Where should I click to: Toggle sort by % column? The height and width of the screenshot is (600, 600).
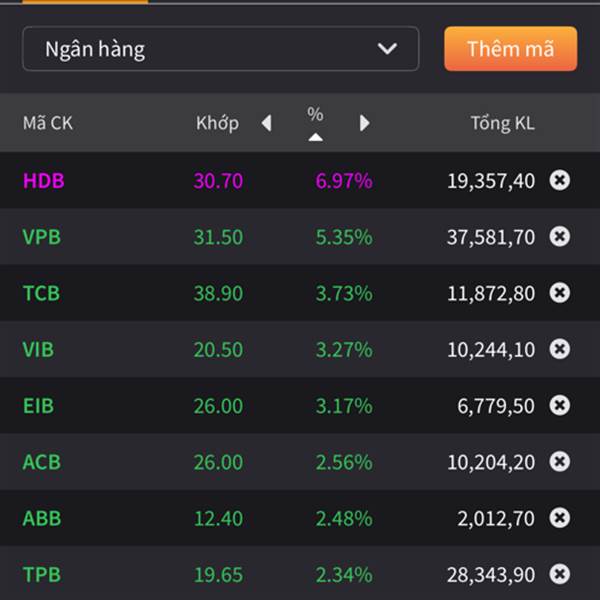pos(315,123)
